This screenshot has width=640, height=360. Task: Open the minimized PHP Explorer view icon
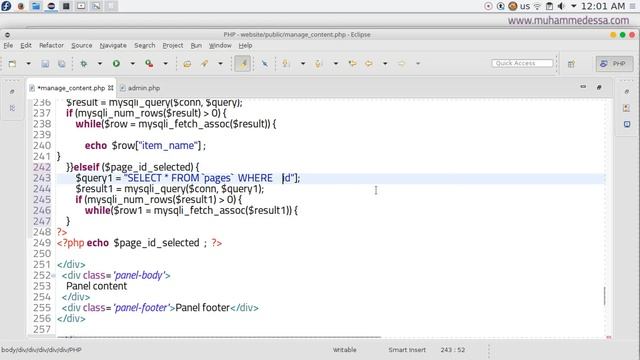(12, 108)
